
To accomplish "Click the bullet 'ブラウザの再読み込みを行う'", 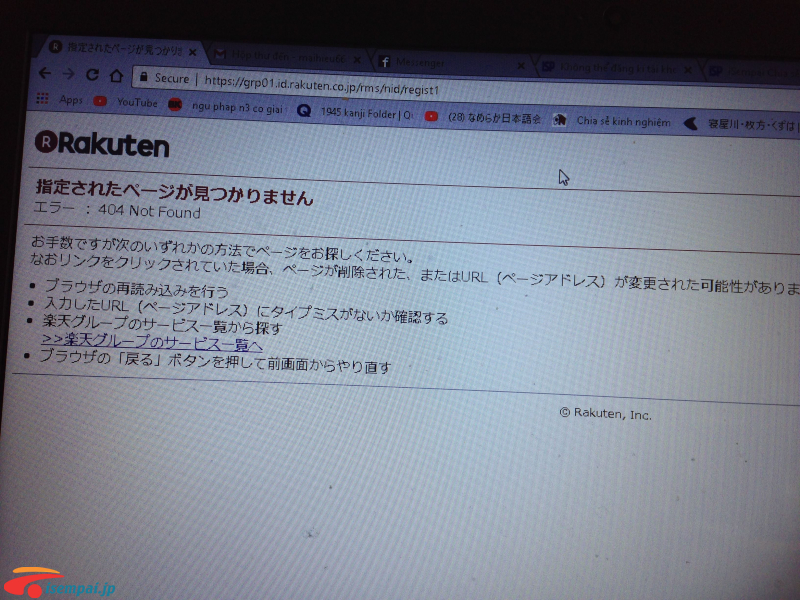I will tap(136, 288).
